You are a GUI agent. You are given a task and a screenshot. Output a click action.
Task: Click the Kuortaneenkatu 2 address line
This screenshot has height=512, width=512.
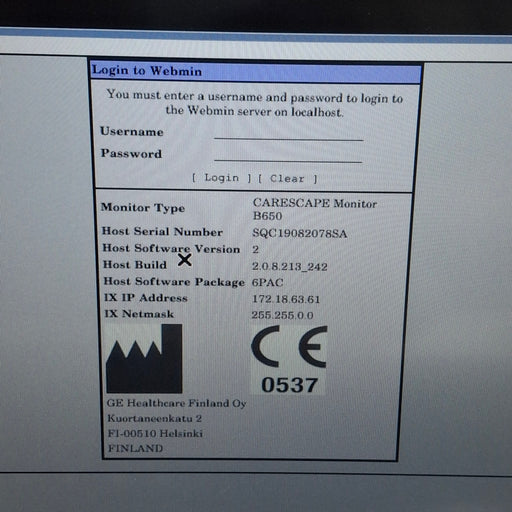point(154,418)
